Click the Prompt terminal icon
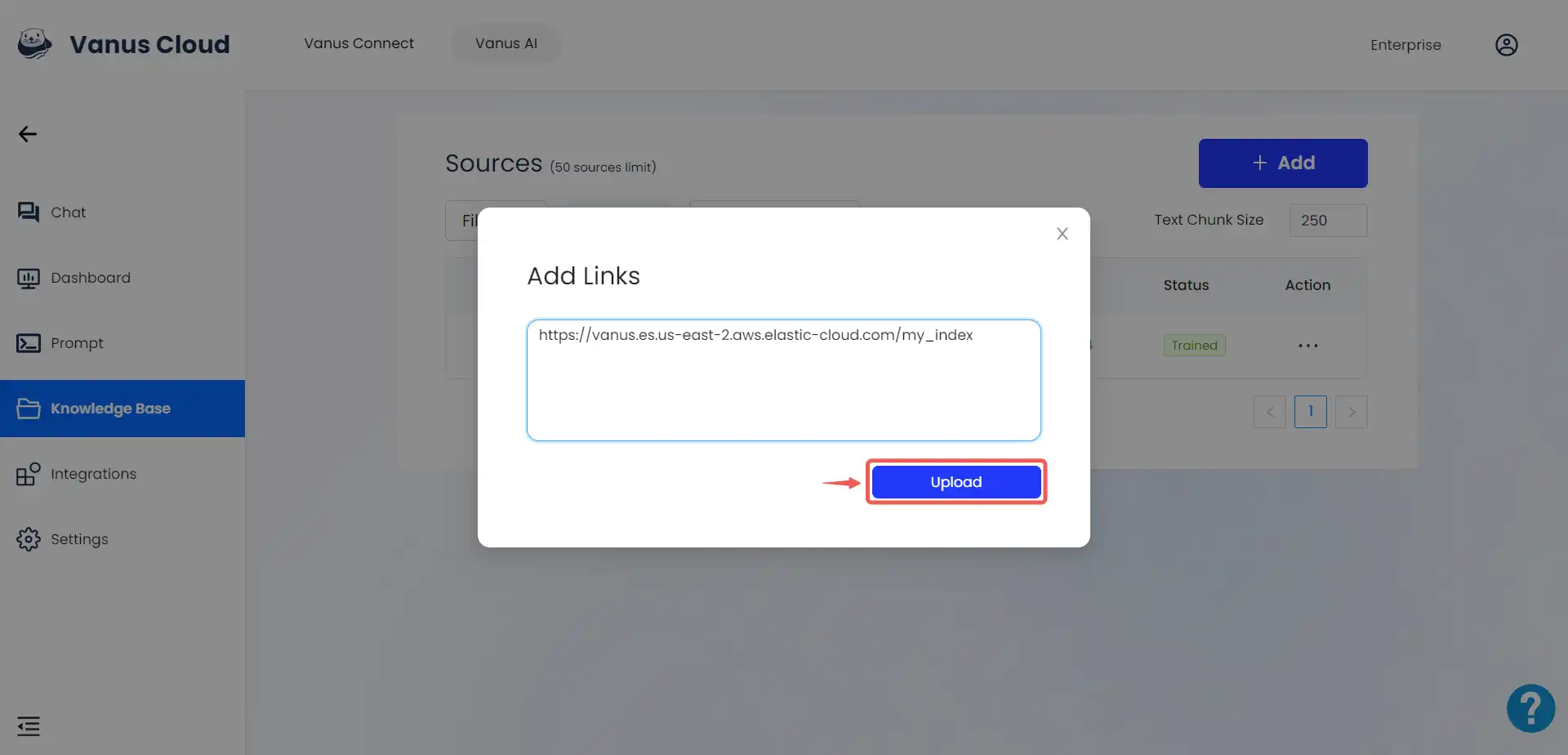The width and height of the screenshot is (1568, 755). click(x=29, y=343)
